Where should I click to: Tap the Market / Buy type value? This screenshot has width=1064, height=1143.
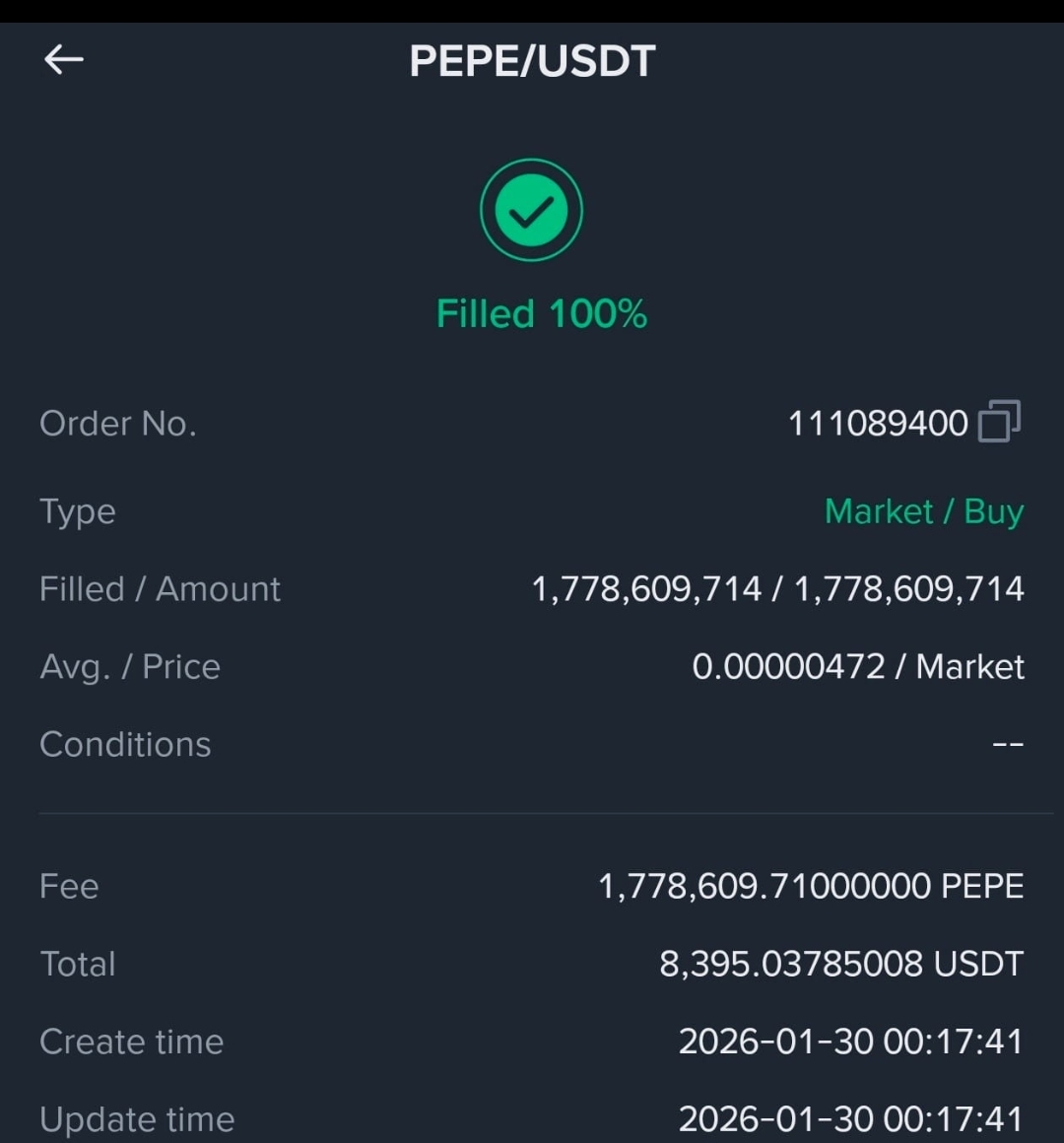click(x=924, y=511)
